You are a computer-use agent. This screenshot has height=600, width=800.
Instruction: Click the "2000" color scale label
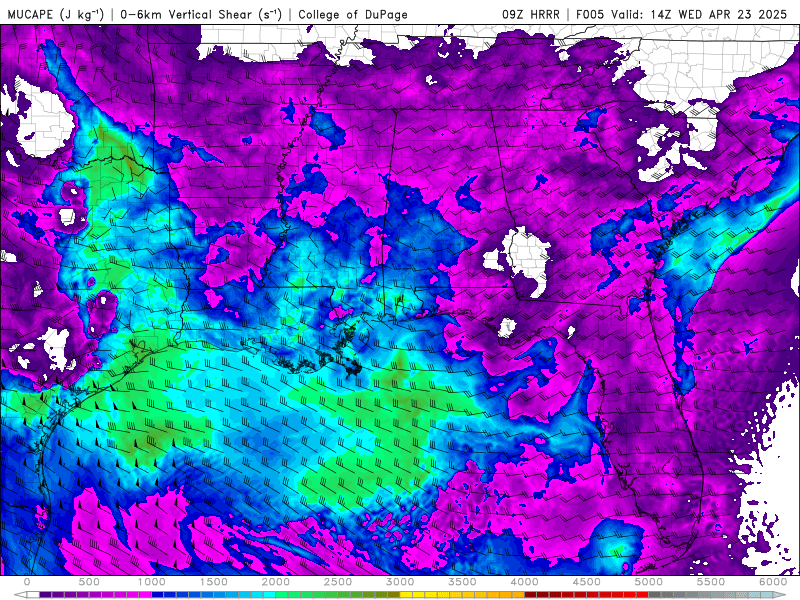(276, 582)
